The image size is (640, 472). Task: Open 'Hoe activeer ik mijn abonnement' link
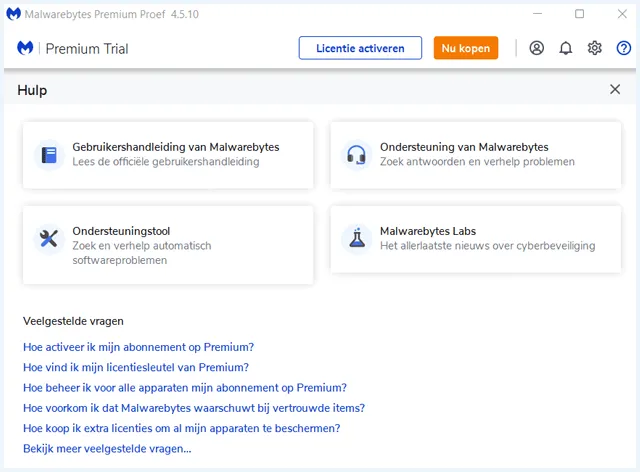click(138, 347)
